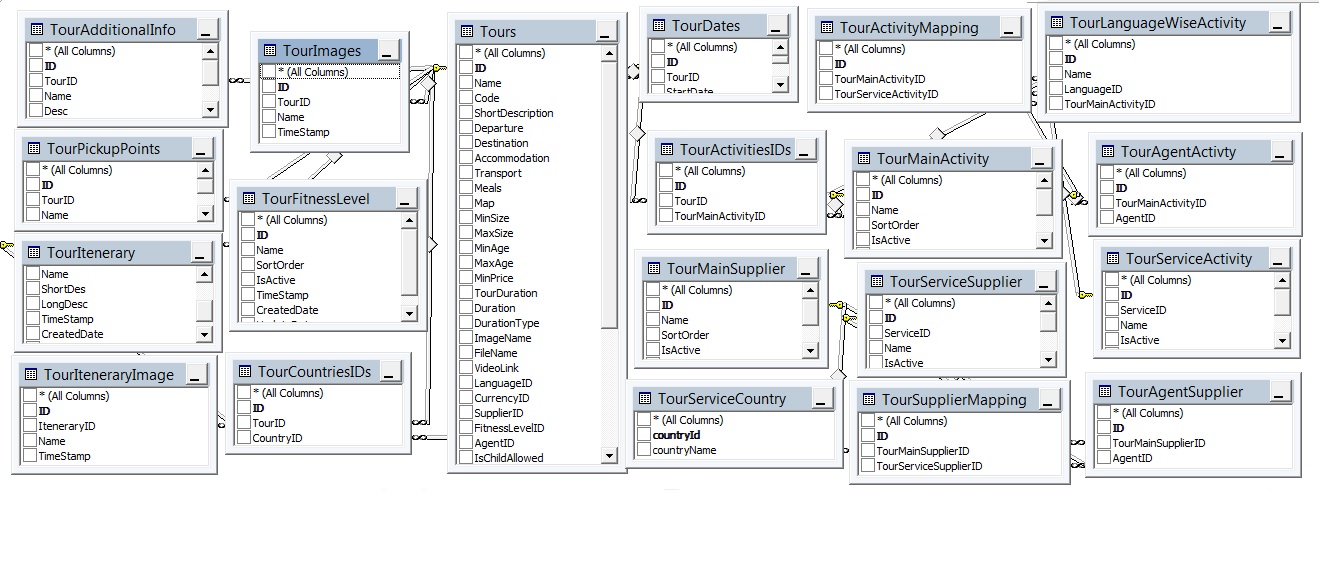
Task: Click the table icon of TourItenerary
Action: (34, 253)
